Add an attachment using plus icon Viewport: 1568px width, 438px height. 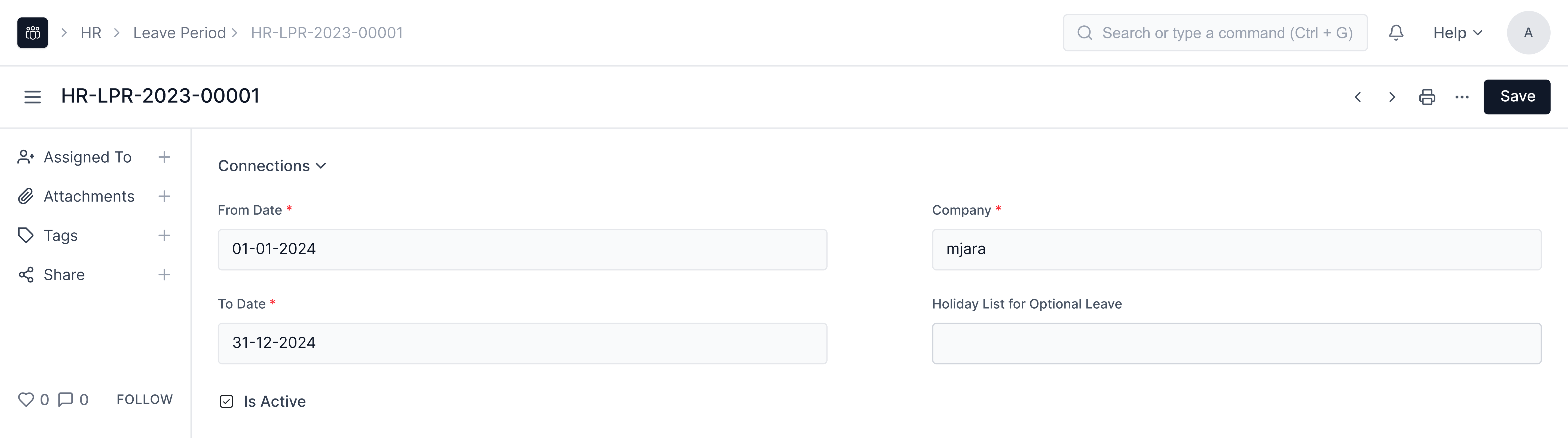pos(164,196)
